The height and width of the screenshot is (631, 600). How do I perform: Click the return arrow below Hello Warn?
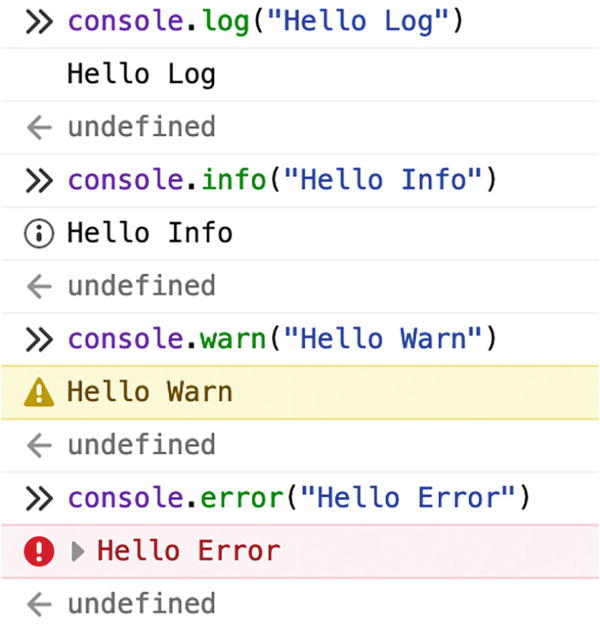tap(37, 445)
